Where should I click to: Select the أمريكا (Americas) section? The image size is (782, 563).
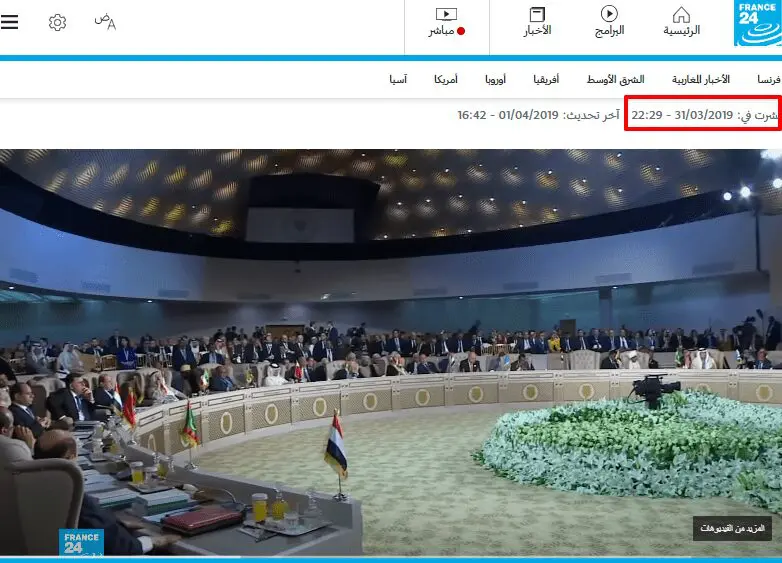[446, 79]
